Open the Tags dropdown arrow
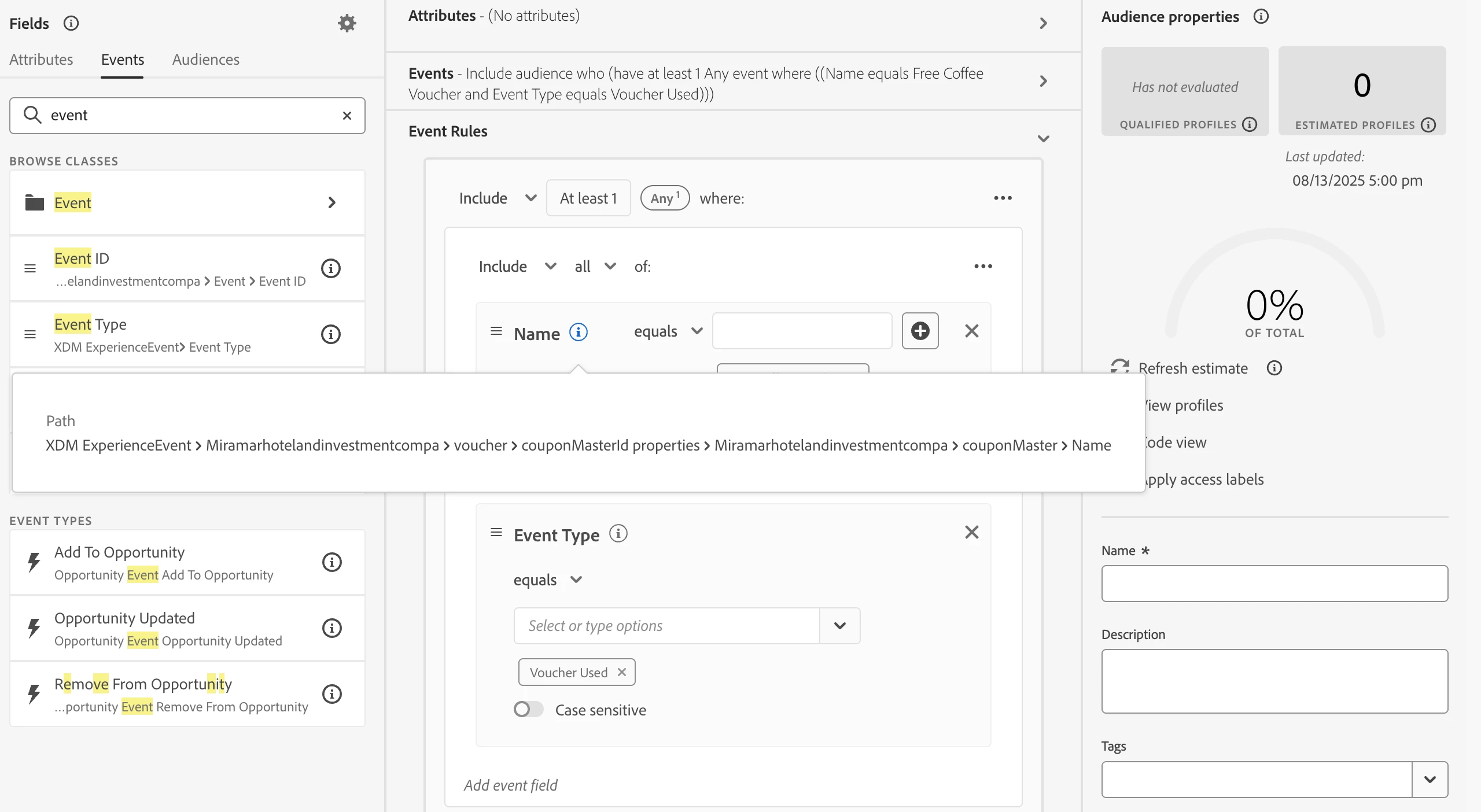The width and height of the screenshot is (1481, 812). tap(1430, 780)
